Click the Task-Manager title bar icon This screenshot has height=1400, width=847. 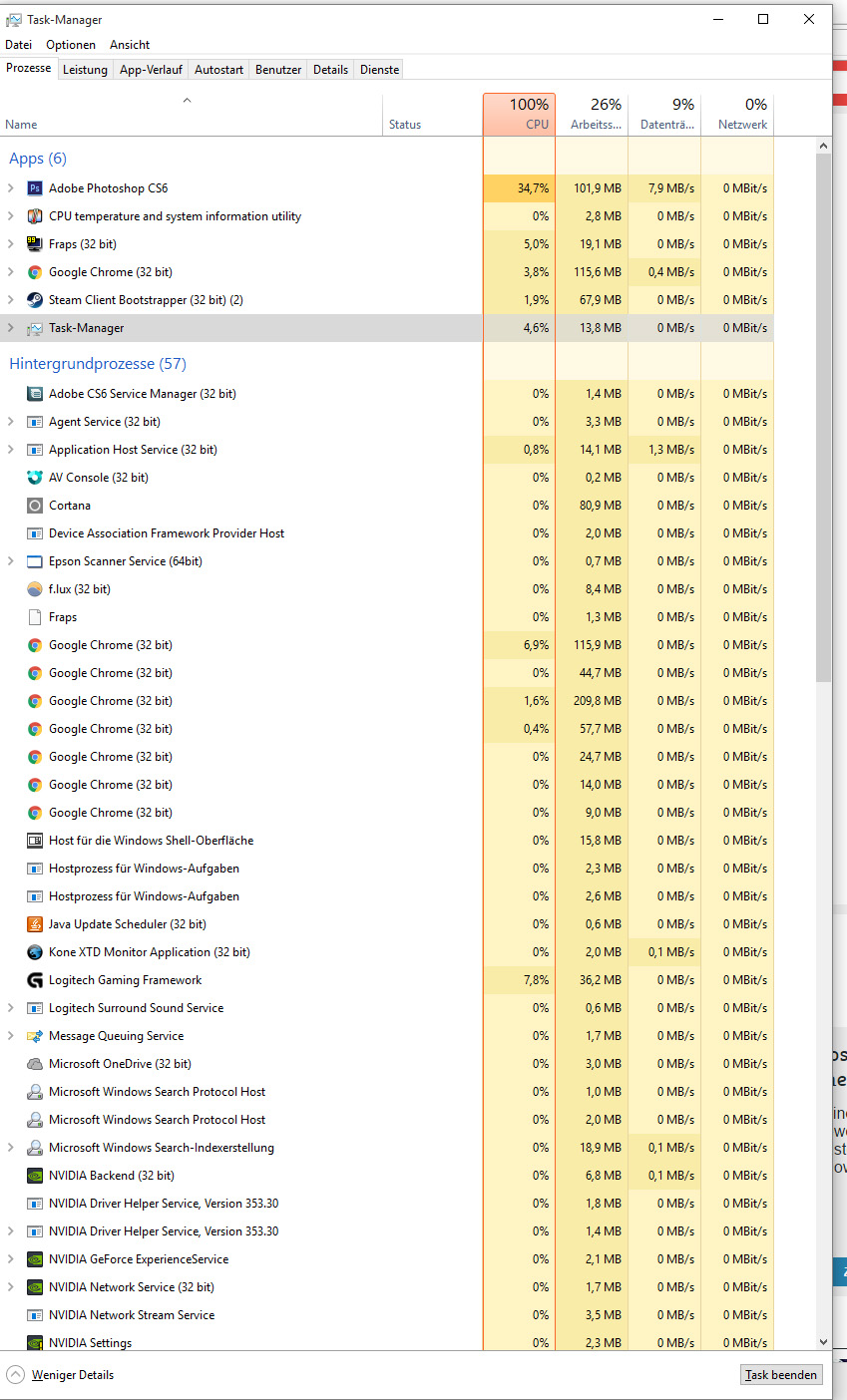14,20
